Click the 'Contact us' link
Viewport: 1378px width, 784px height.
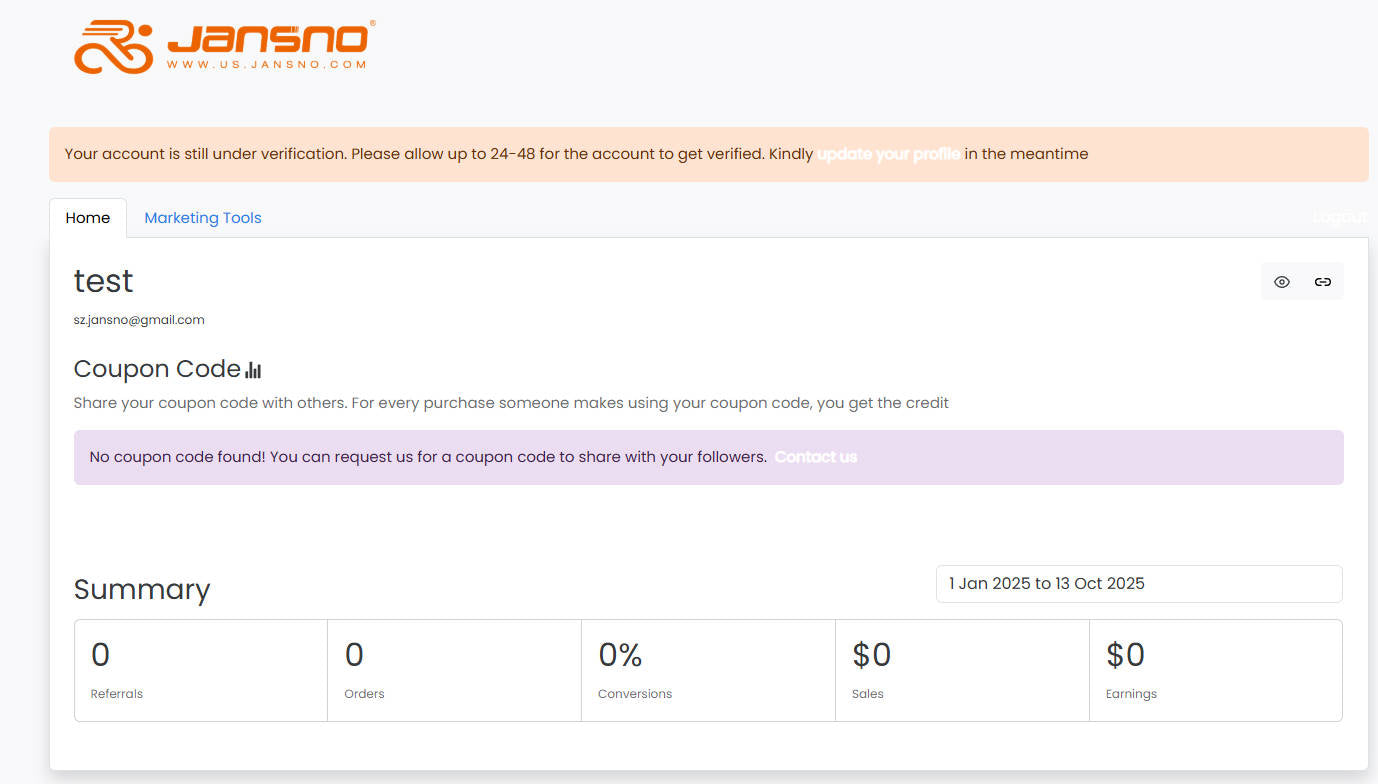(815, 457)
